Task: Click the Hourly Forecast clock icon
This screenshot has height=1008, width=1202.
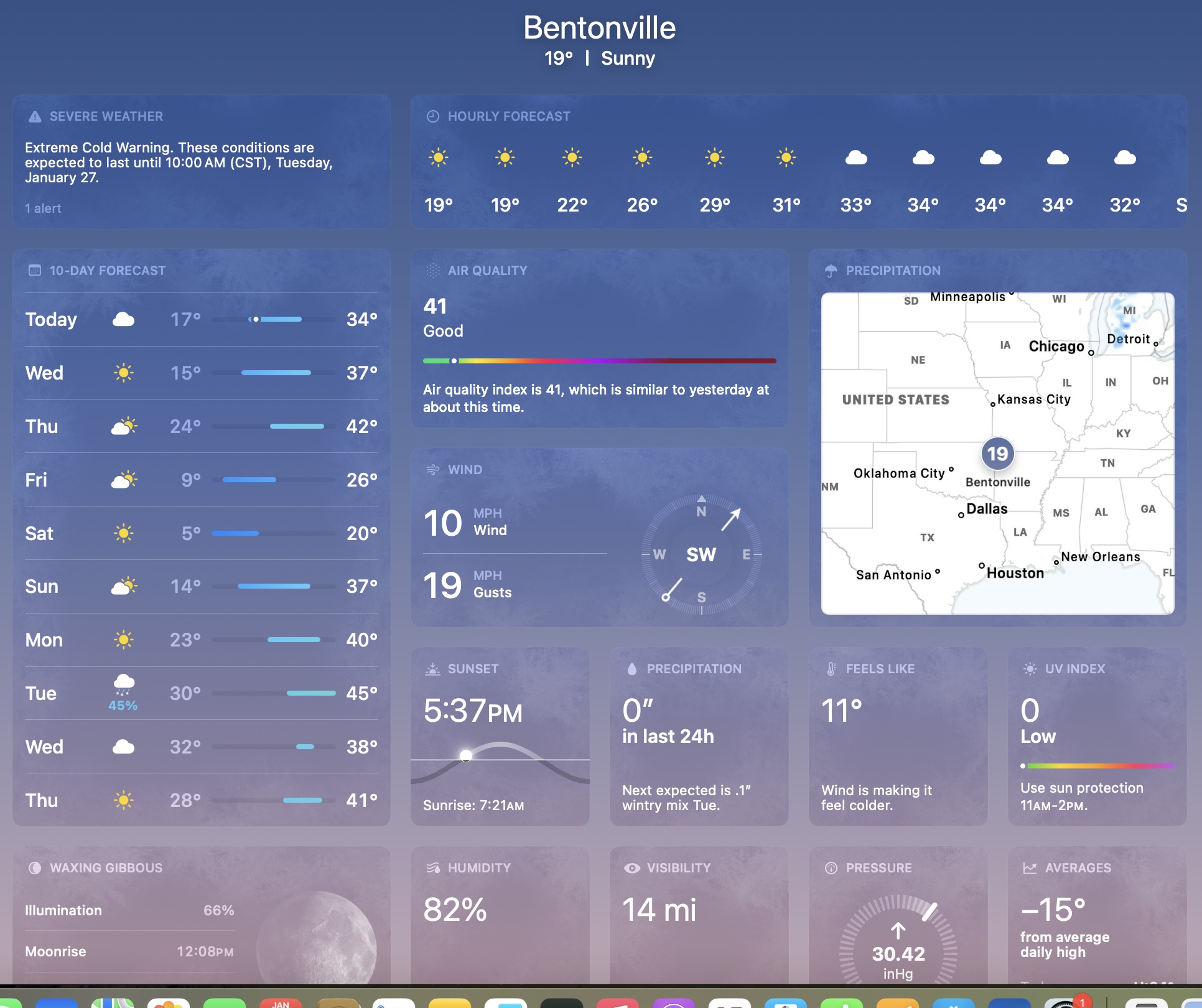Action: point(433,116)
